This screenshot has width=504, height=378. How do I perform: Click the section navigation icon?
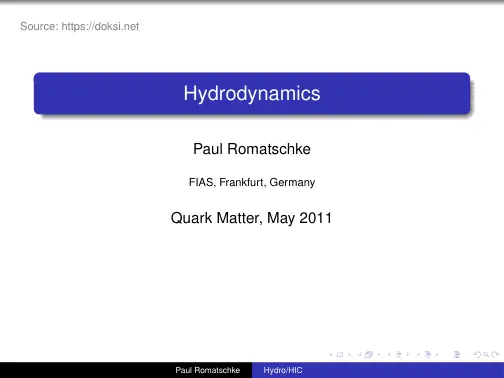(x=428, y=354)
